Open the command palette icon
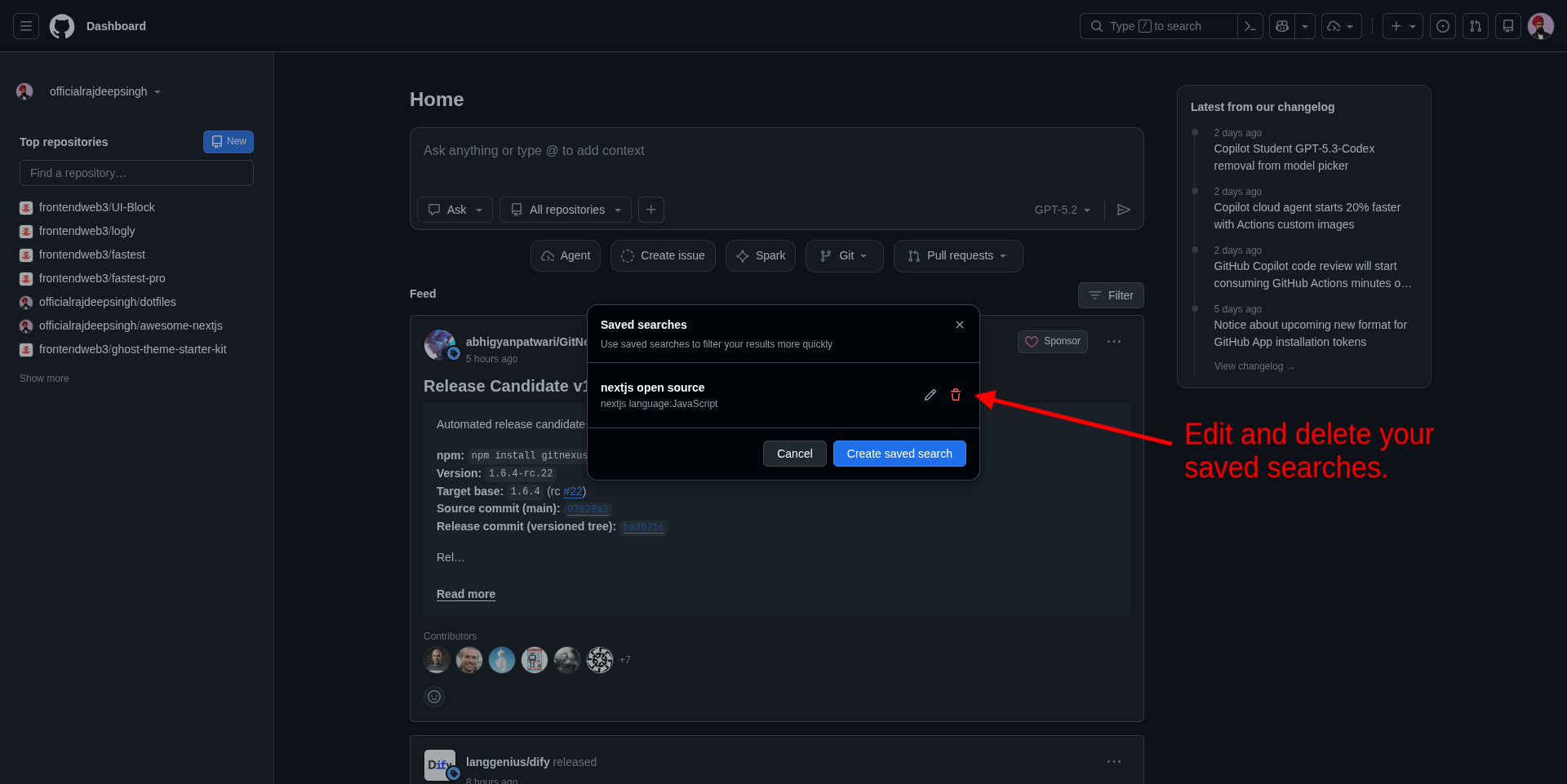The width and height of the screenshot is (1567, 784). 1250,26
